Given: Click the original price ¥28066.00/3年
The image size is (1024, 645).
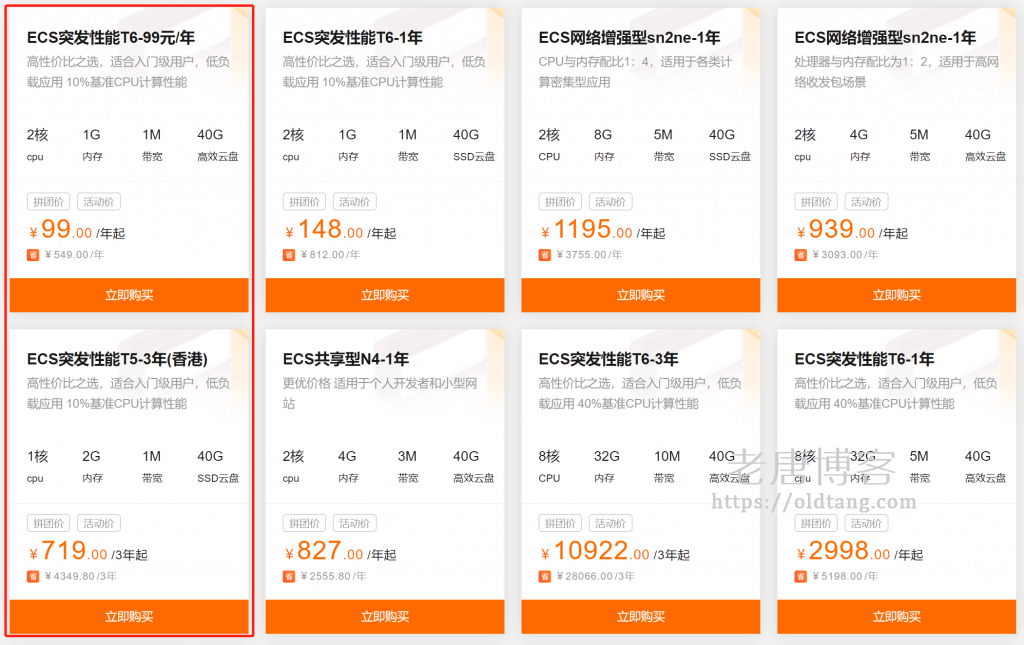Looking at the screenshot, I should [x=596, y=576].
